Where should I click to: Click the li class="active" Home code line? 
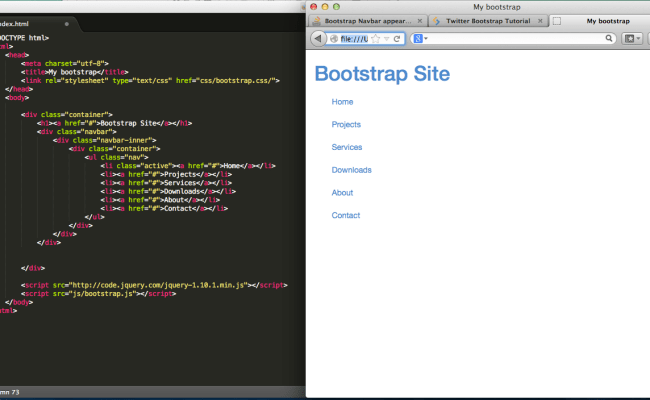coord(188,166)
